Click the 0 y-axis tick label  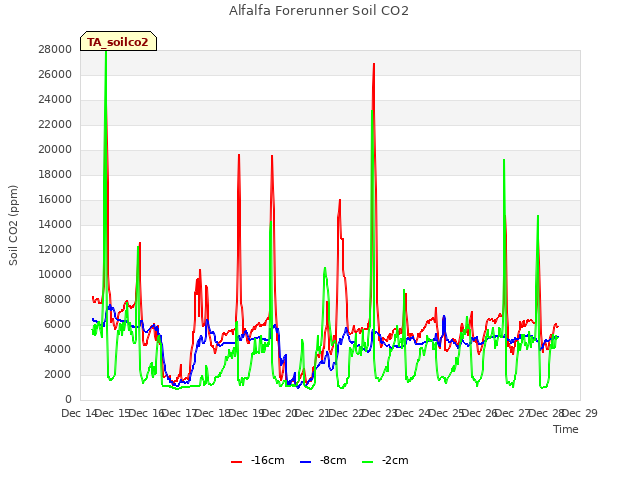[68, 399]
